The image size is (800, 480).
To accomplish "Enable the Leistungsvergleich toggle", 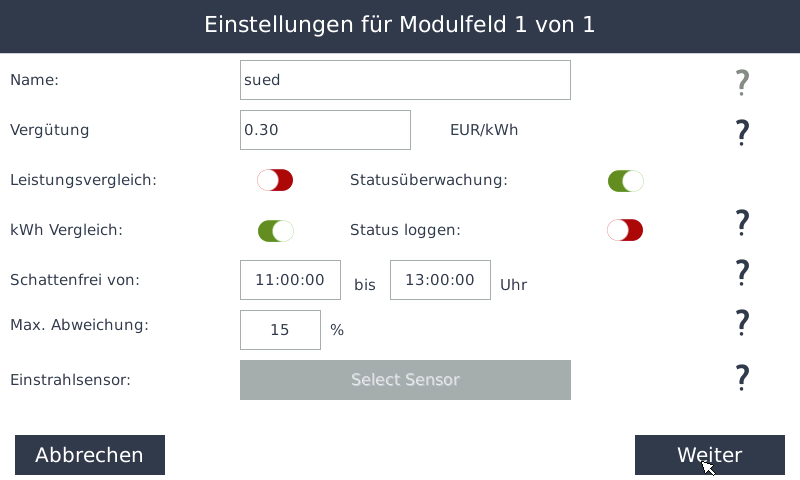I will [275, 180].
